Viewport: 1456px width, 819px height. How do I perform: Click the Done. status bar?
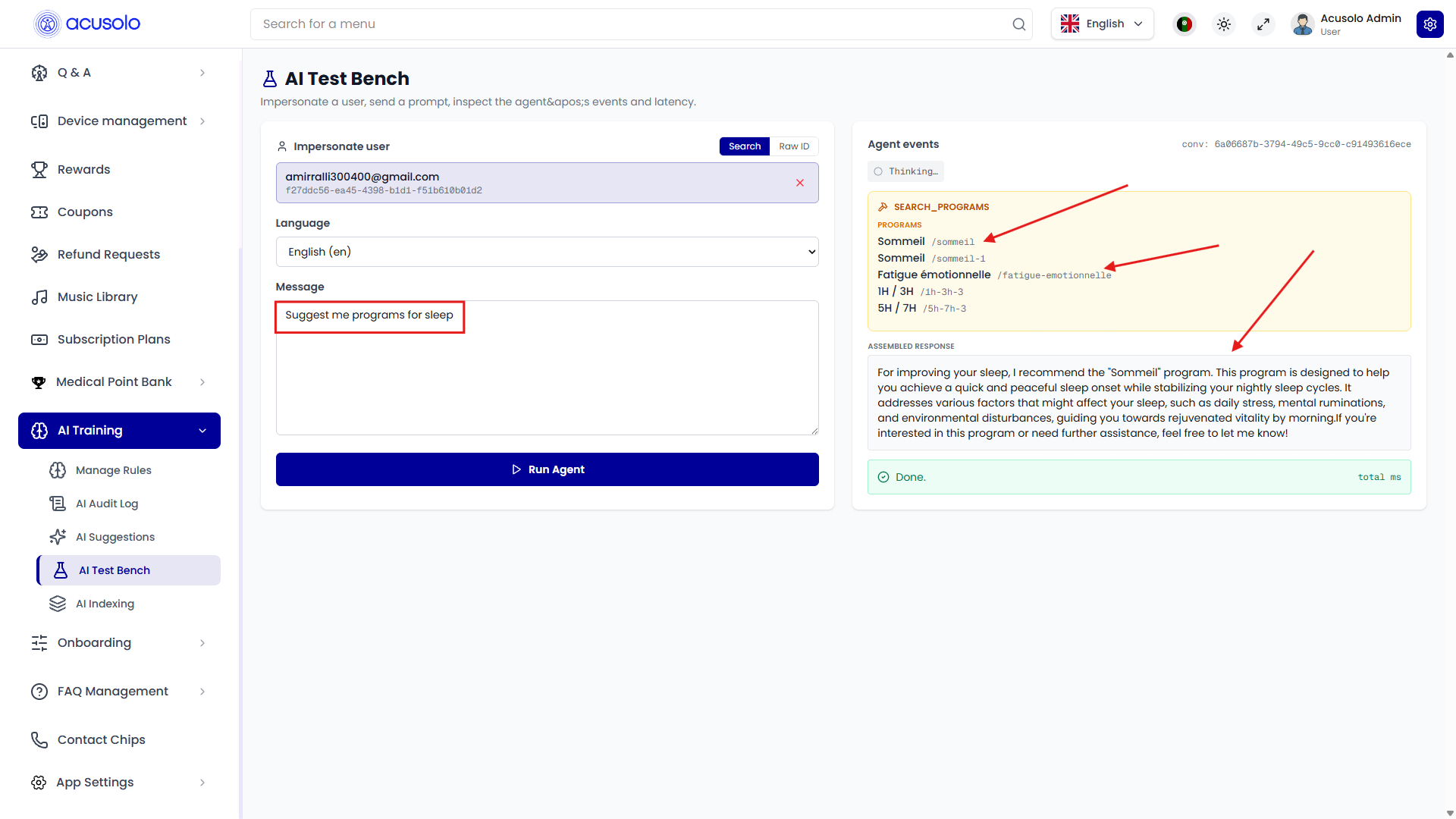[x=1139, y=477]
